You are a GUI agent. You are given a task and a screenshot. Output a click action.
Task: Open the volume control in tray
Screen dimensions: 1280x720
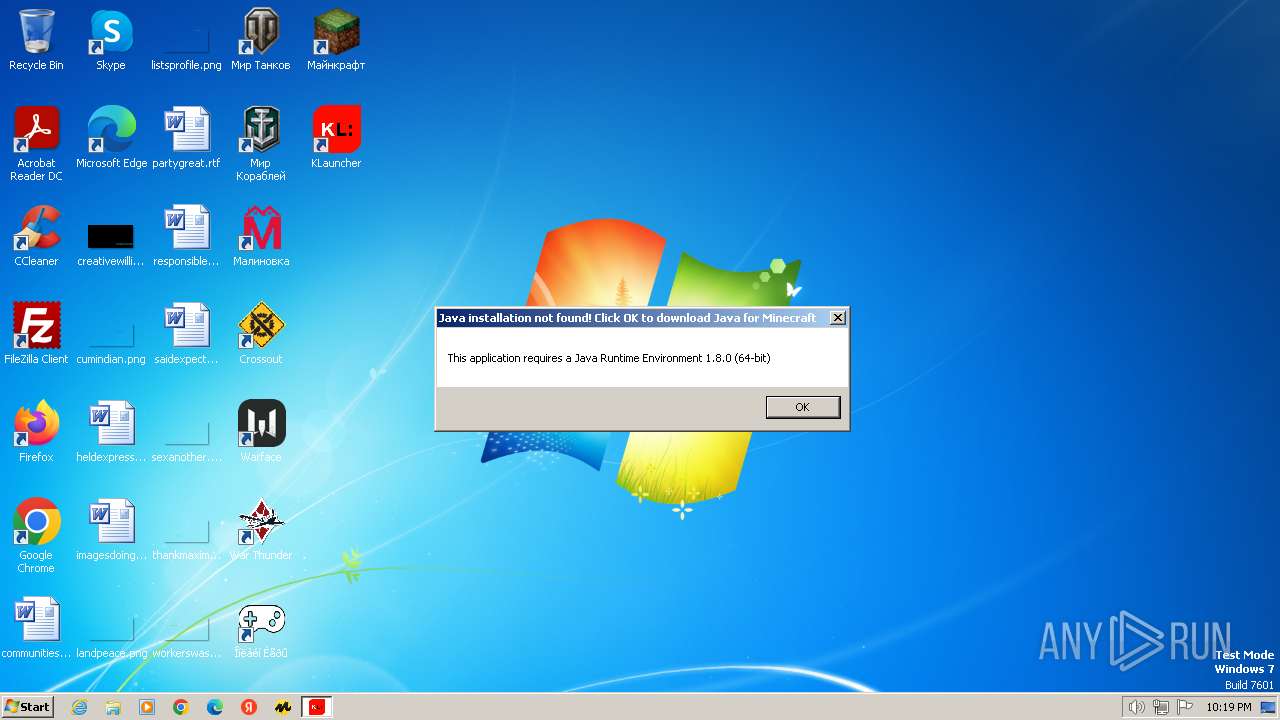(1136, 707)
